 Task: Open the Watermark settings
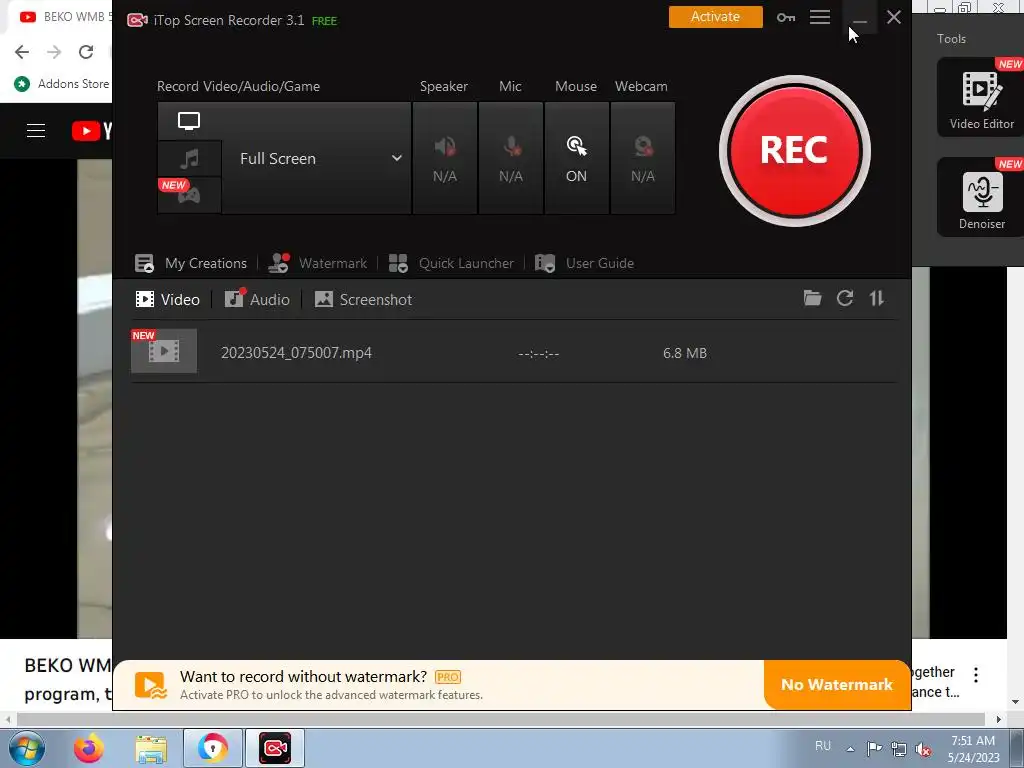tap(318, 263)
